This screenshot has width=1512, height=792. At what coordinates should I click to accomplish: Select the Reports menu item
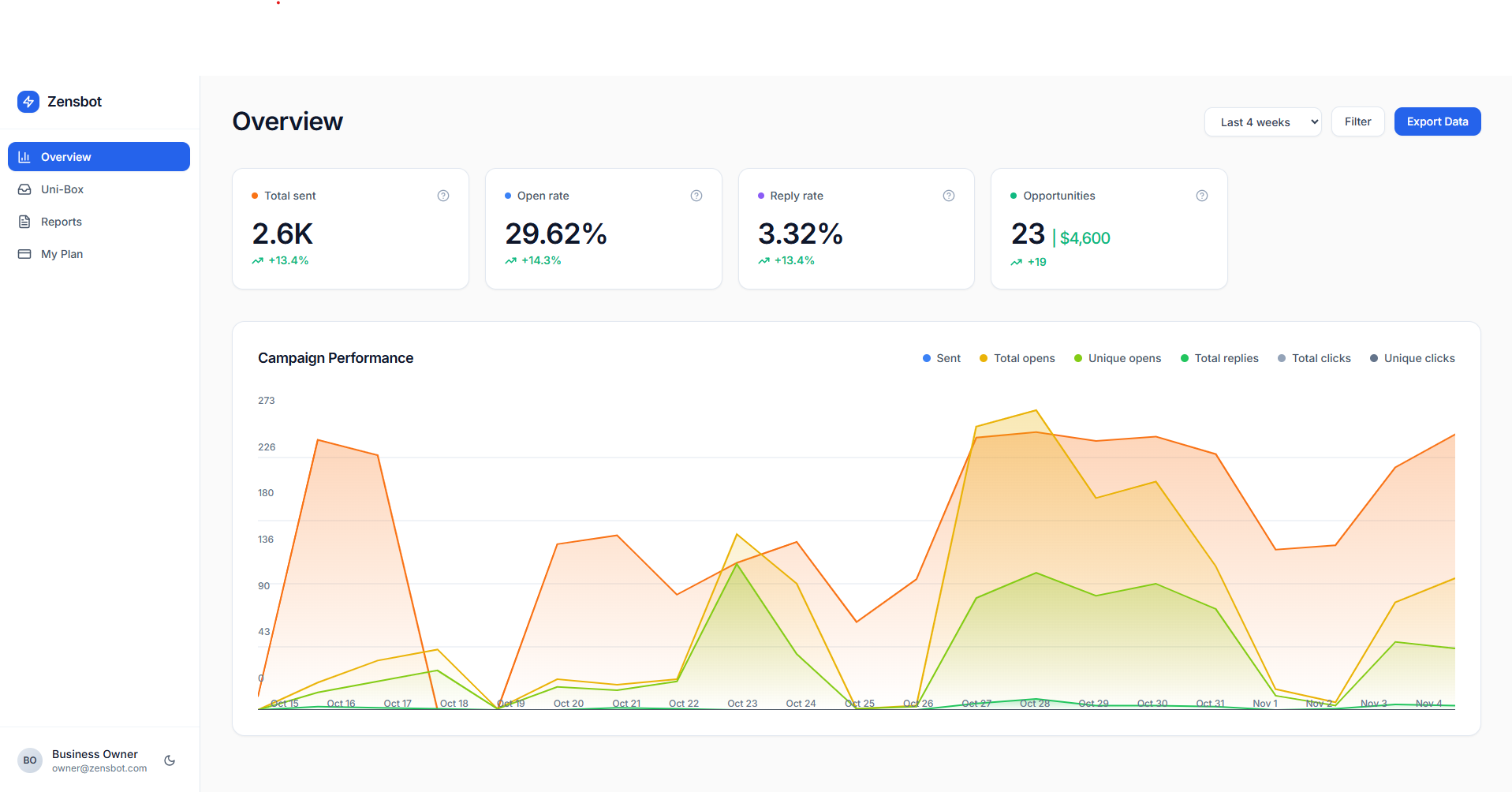pyautogui.click(x=61, y=221)
